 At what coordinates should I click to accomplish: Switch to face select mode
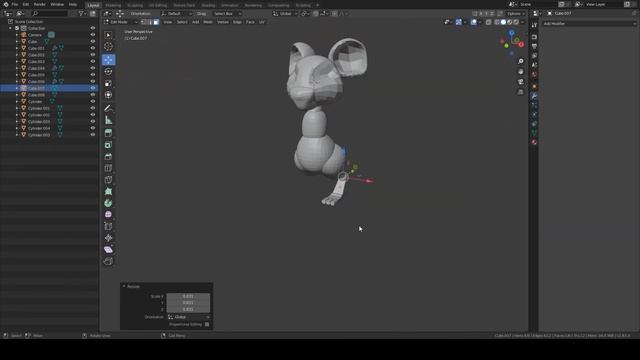tap(156, 22)
